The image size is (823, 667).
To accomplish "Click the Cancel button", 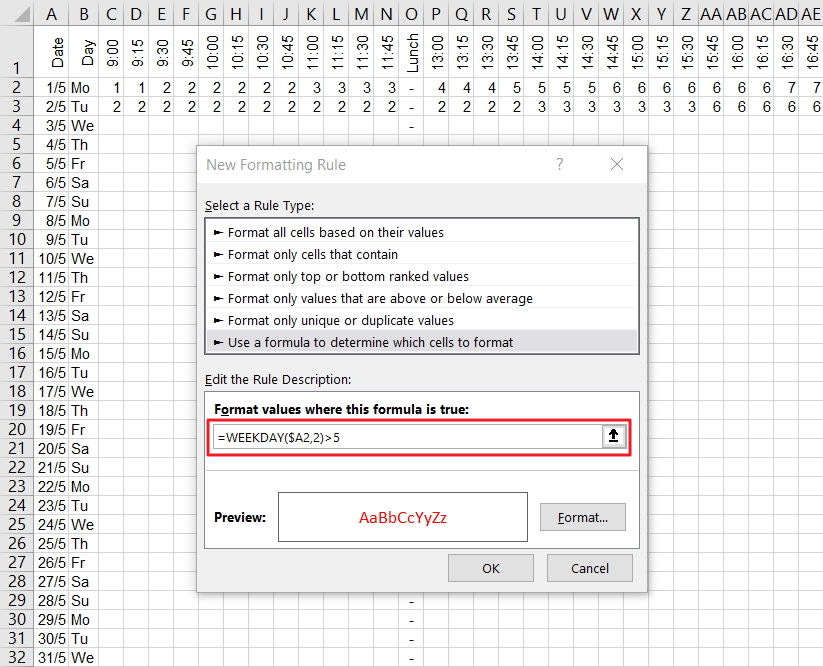I will coord(589,568).
